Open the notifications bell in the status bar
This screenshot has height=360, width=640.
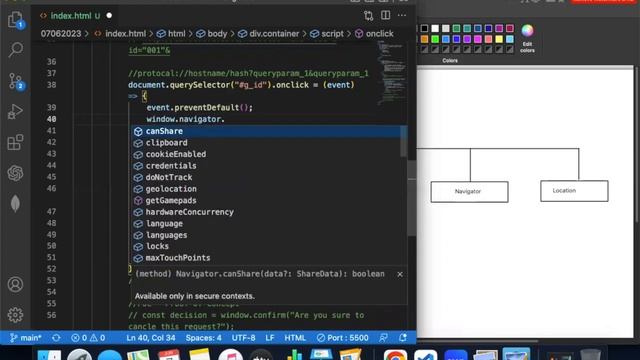[403, 338]
